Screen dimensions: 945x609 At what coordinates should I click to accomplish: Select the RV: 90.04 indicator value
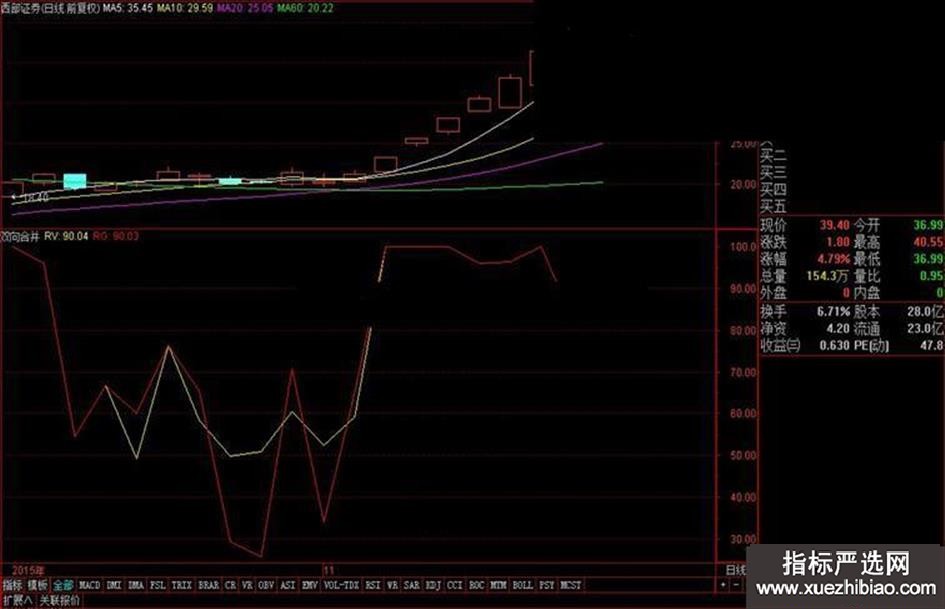66,236
